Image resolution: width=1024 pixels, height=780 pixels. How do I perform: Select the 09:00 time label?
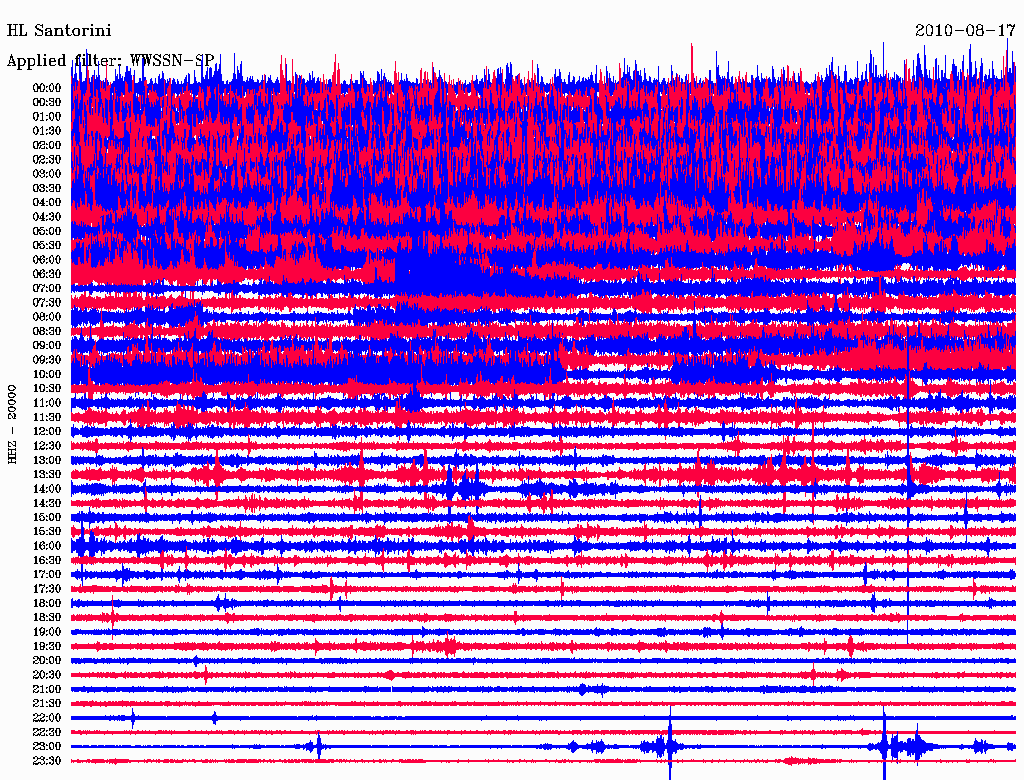pyautogui.click(x=47, y=346)
